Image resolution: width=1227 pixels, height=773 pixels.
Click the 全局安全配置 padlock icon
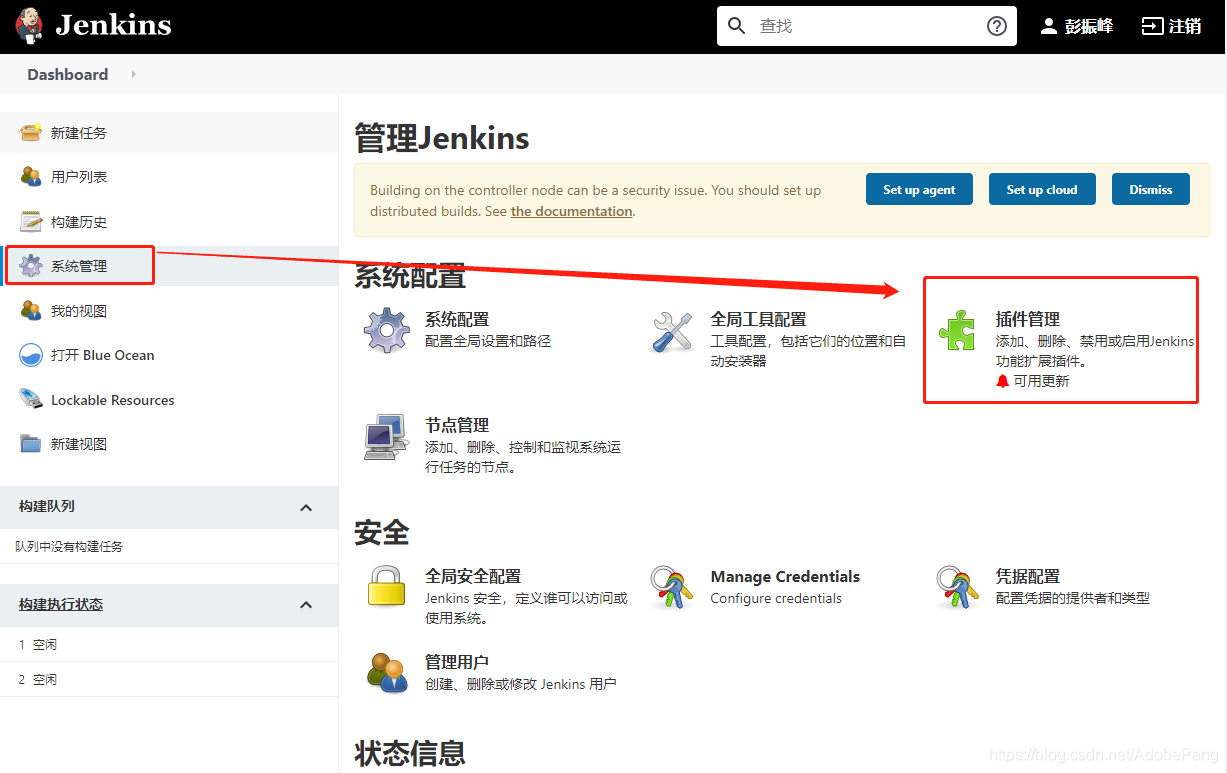click(x=386, y=587)
